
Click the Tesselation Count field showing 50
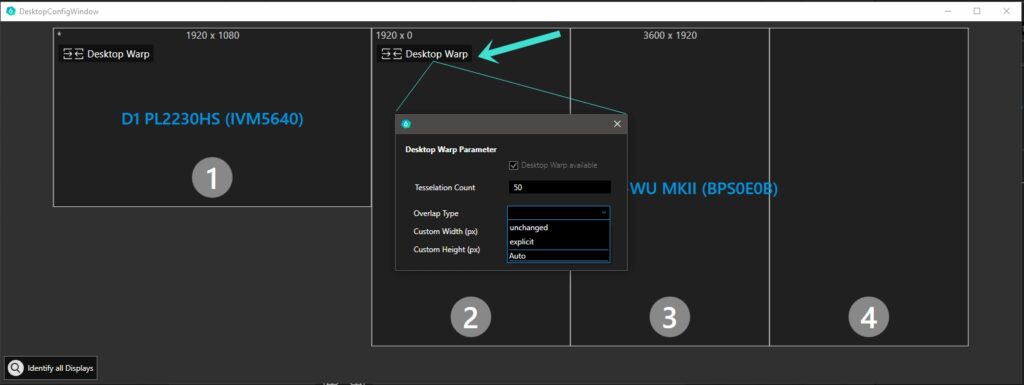point(560,187)
